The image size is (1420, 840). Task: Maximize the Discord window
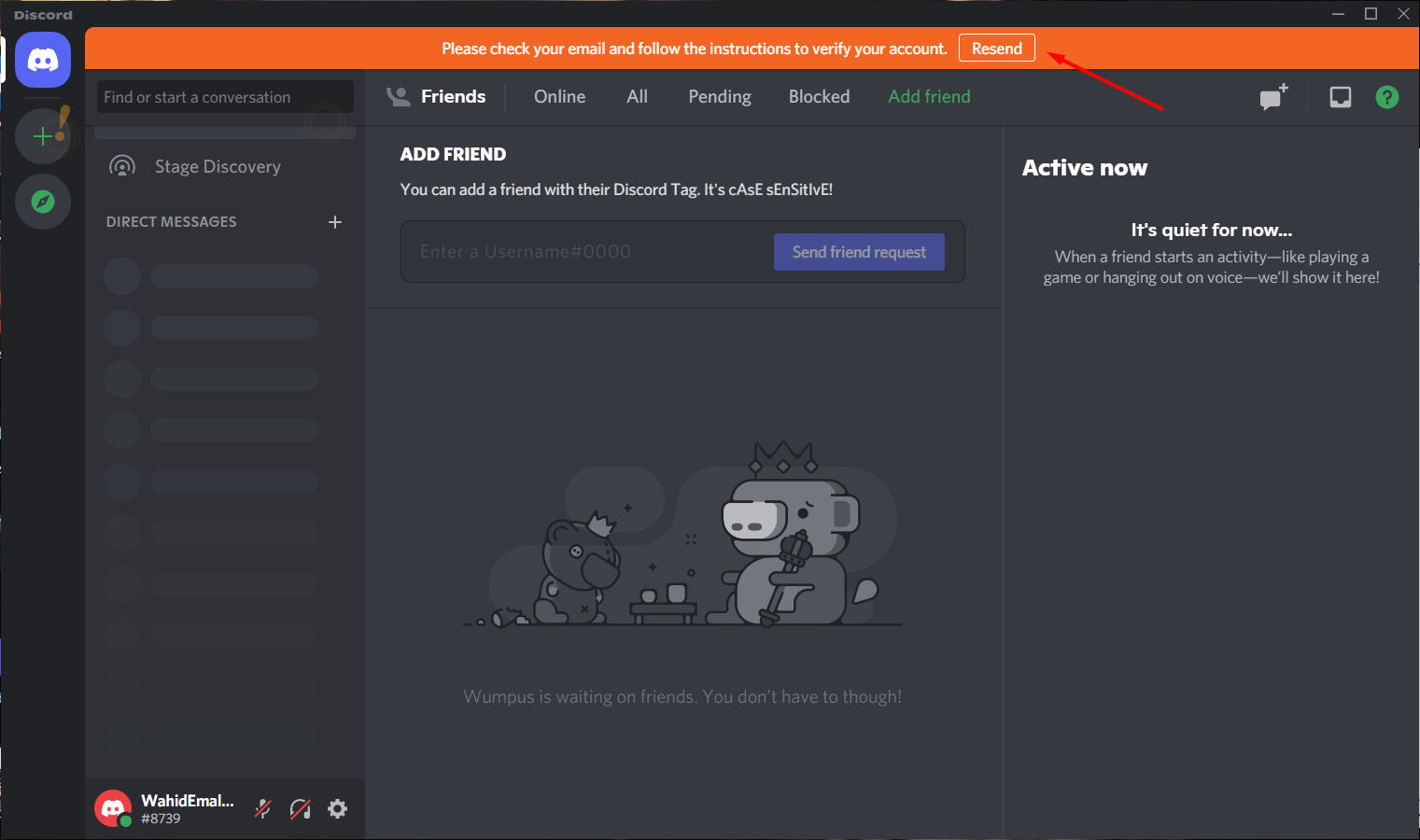click(x=1371, y=13)
